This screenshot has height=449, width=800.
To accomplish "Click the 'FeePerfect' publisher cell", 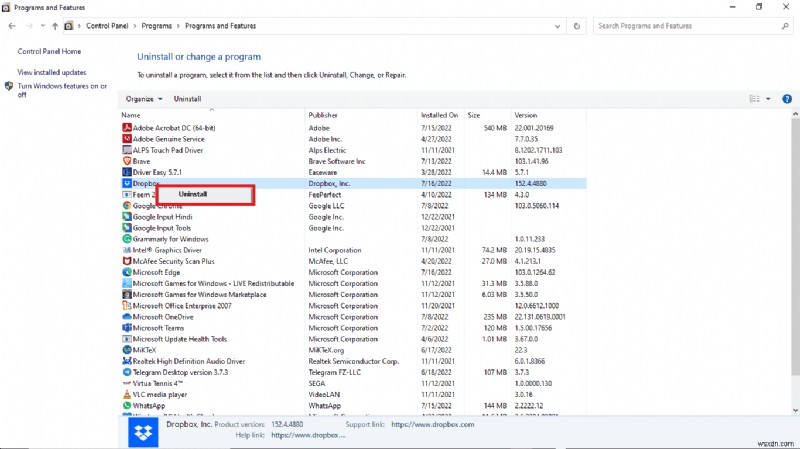I will pos(324,194).
